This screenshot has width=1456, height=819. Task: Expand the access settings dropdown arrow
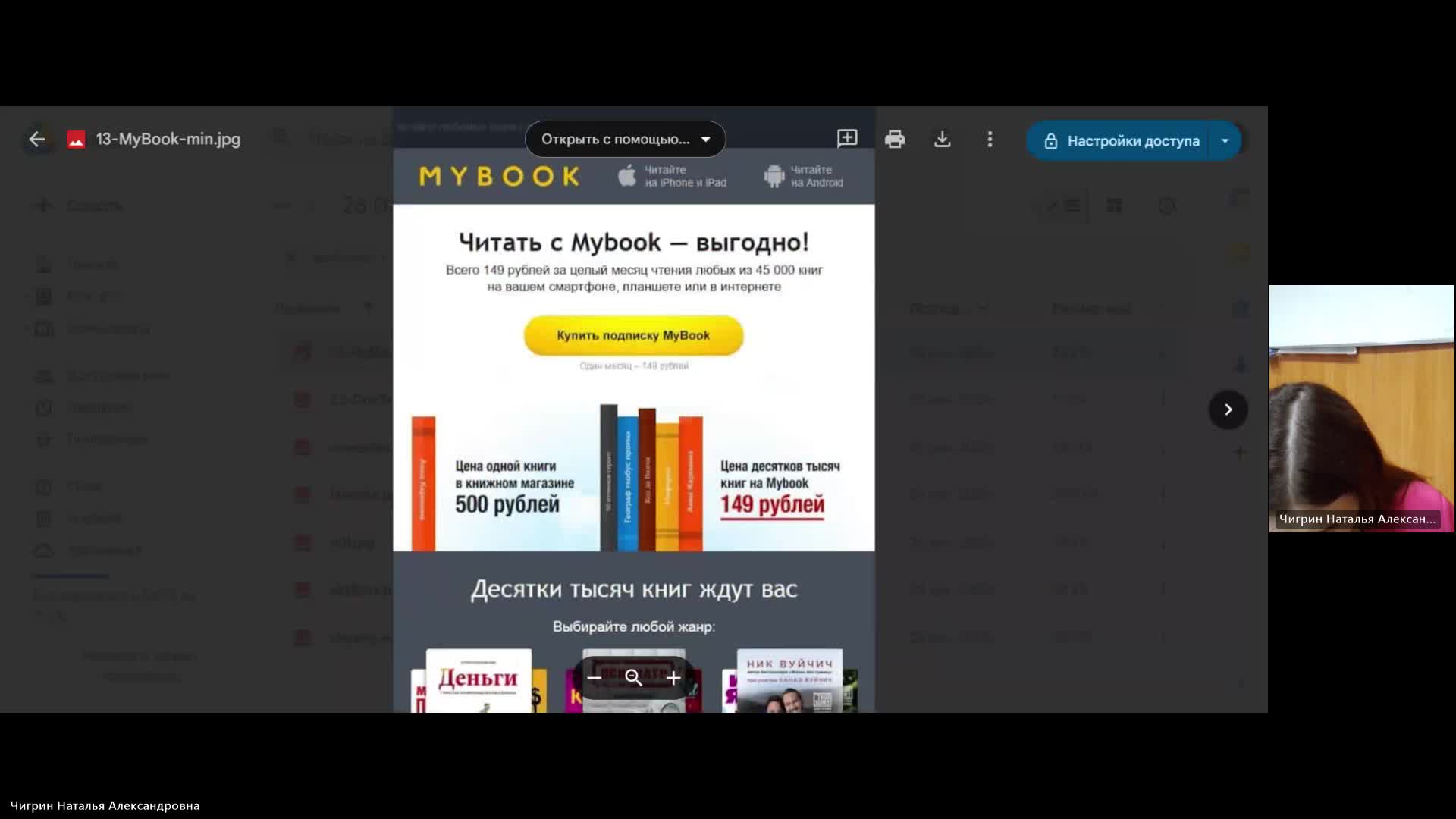click(x=1225, y=140)
